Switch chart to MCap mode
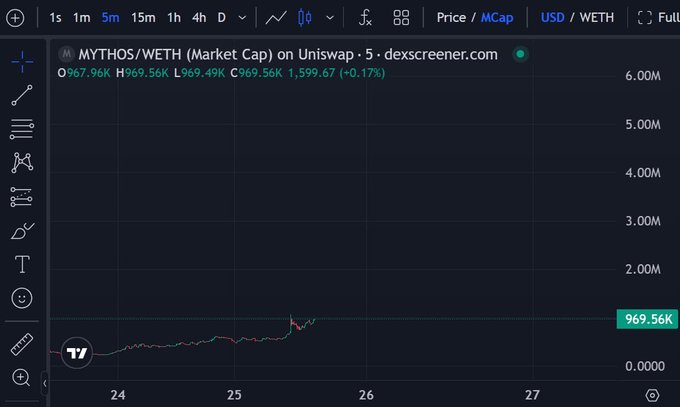Viewport: 680px width, 407px height. pos(497,18)
